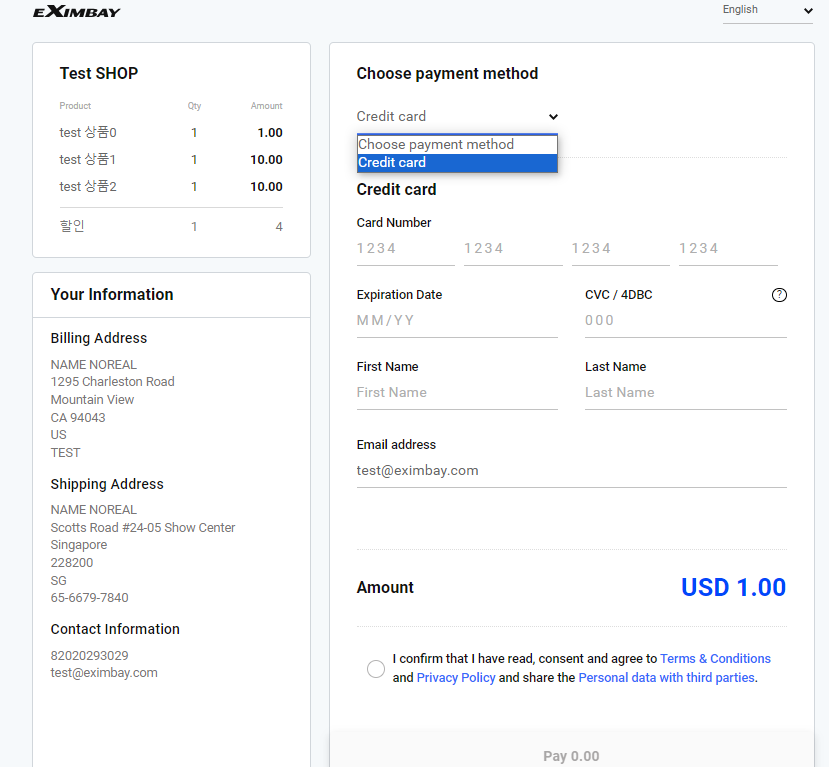
Task: Open the Terms & Conditions link
Action: 715,659
